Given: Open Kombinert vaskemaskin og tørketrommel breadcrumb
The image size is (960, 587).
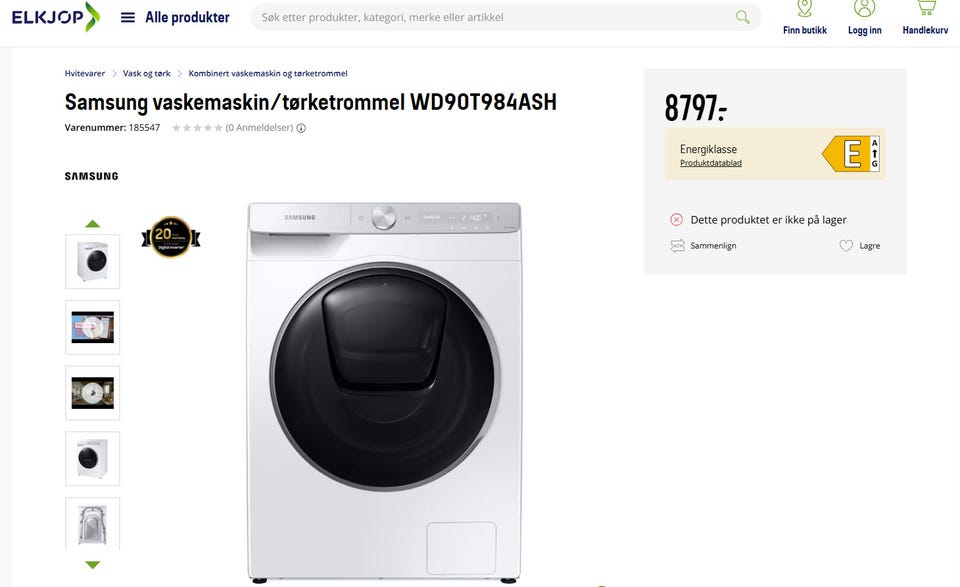Looking at the screenshot, I should (268, 73).
